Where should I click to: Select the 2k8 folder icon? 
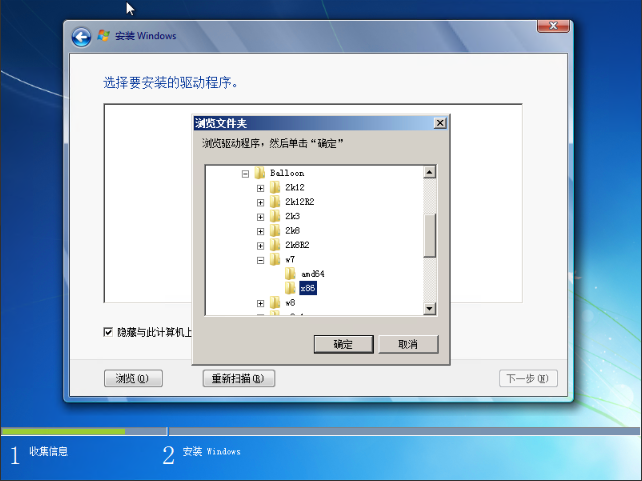pyautogui.click(x=275, y=230)
